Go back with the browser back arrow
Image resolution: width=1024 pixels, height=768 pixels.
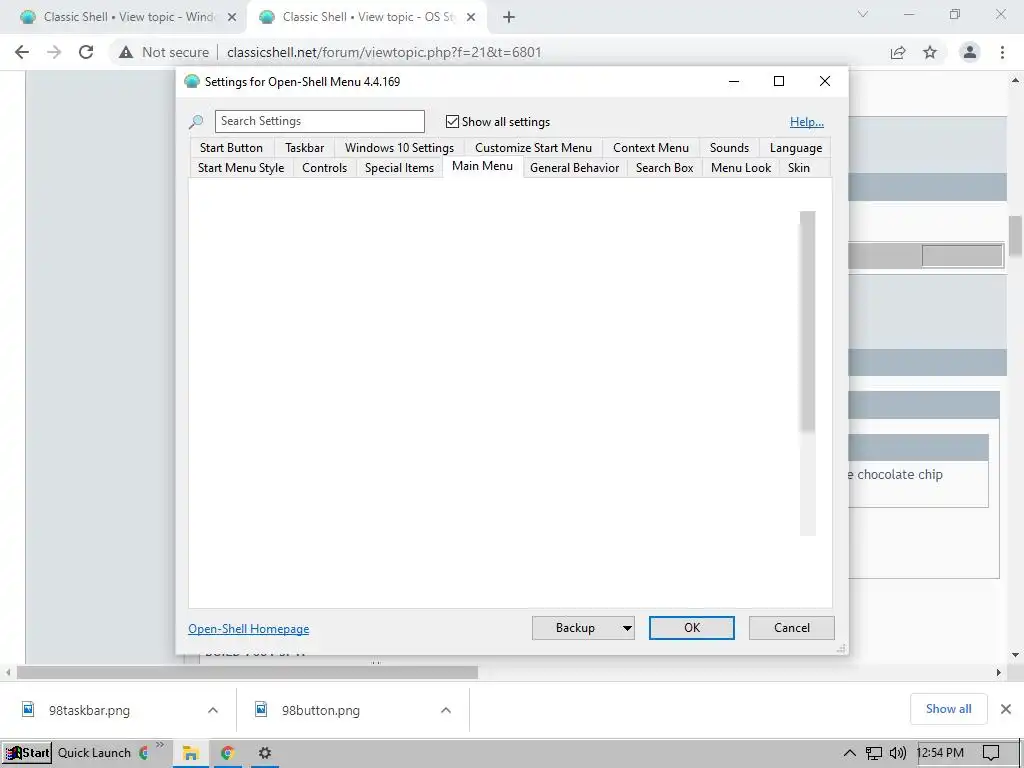tap(22, 52)
